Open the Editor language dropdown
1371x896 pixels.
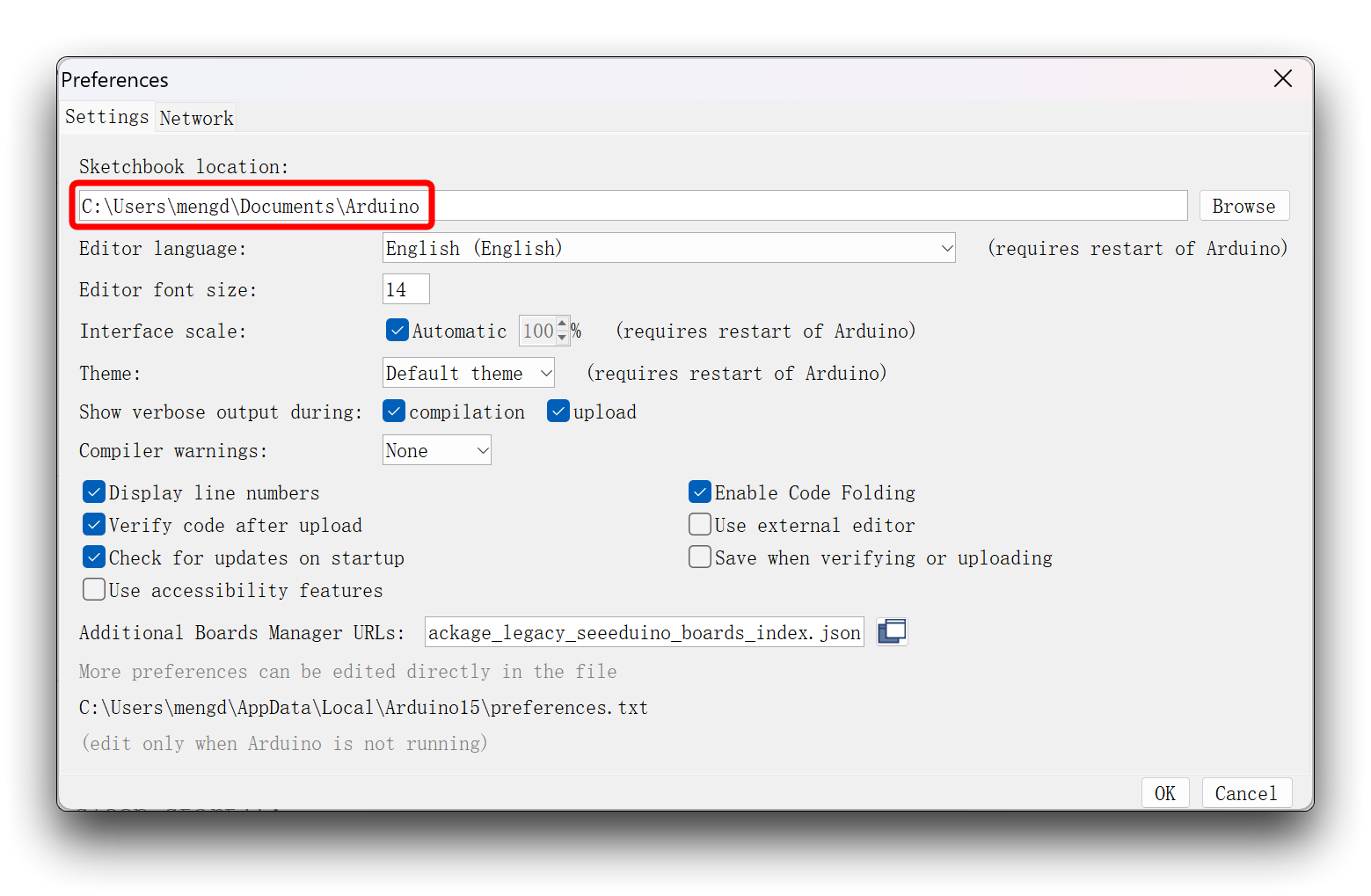(669, 248)
